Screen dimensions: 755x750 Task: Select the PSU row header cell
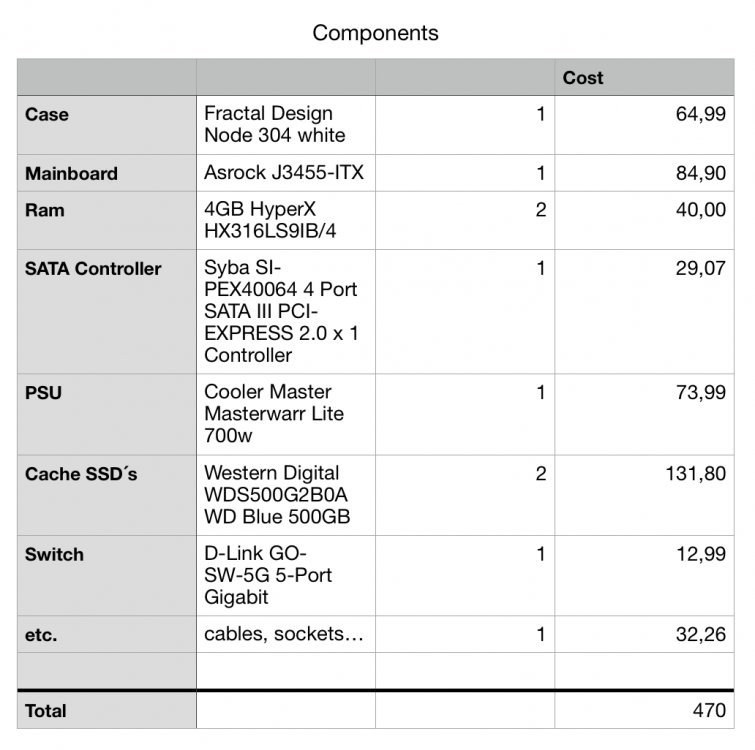[x=107, y=414]
